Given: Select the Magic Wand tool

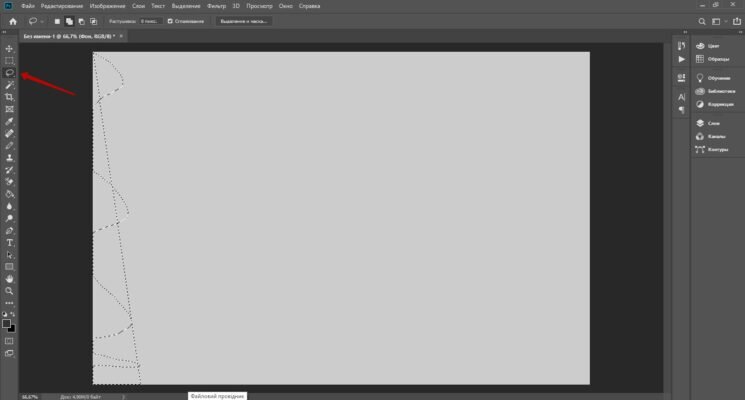Looking at the screenshot, I should [x=9, y=85].
